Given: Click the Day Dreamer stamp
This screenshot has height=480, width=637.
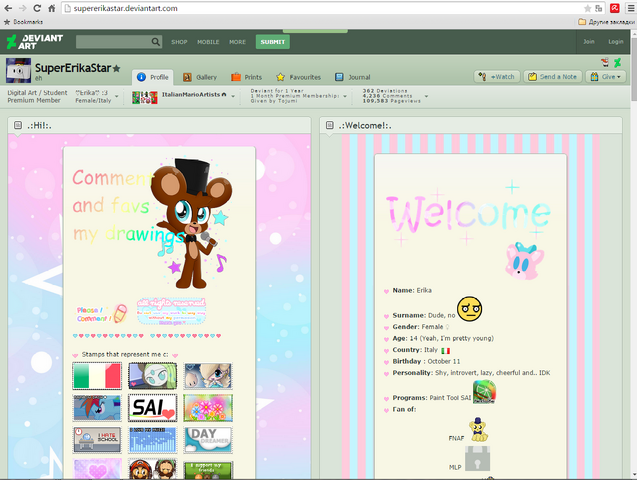Looking at the screenshot, I should click(208, 439).
